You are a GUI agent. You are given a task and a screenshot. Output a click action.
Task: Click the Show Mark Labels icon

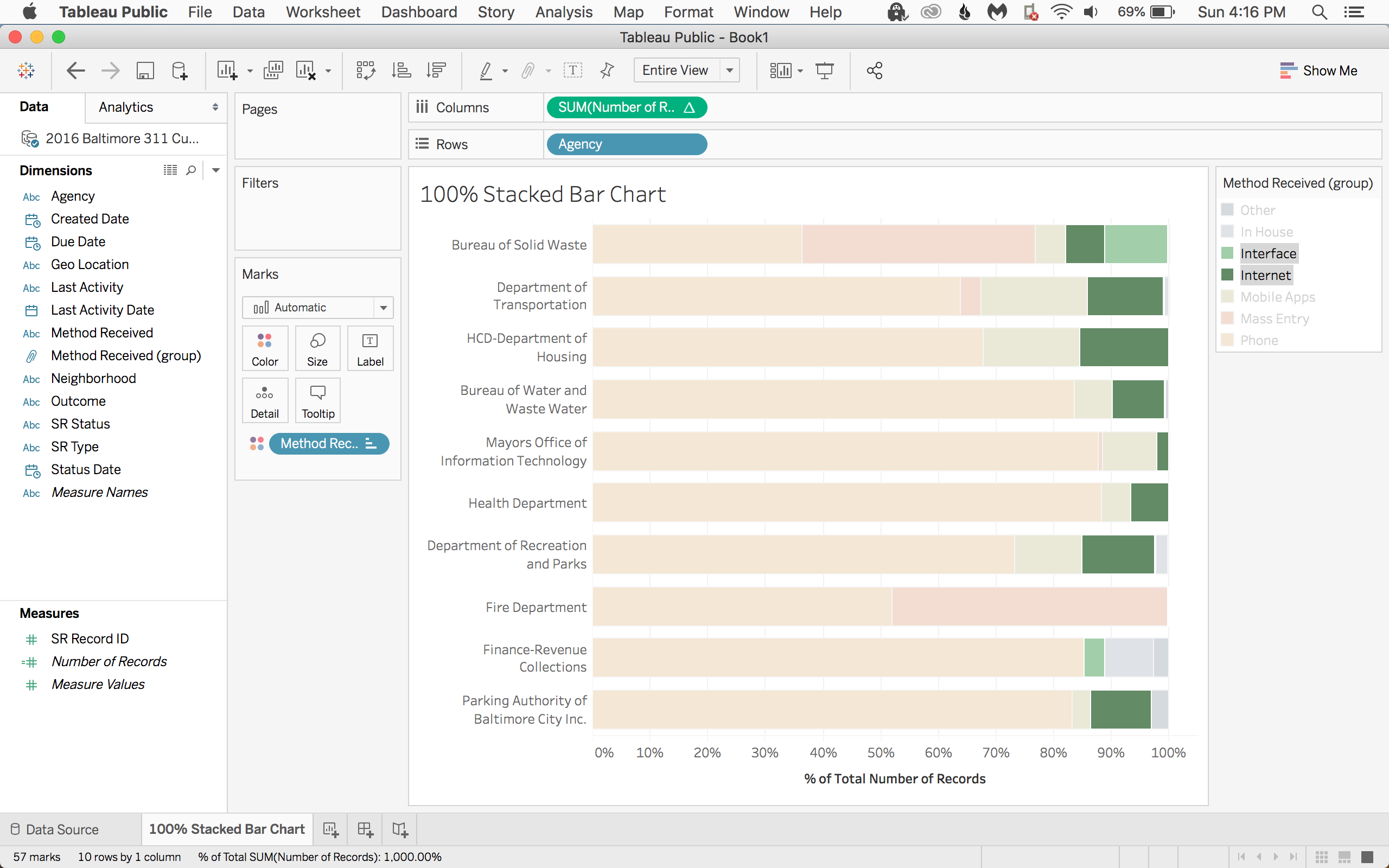pos(573,71)
